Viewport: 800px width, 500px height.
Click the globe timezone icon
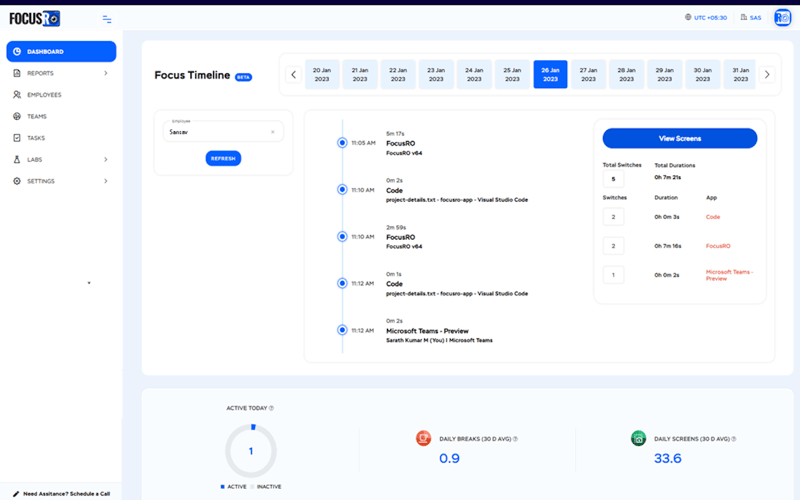688,17
